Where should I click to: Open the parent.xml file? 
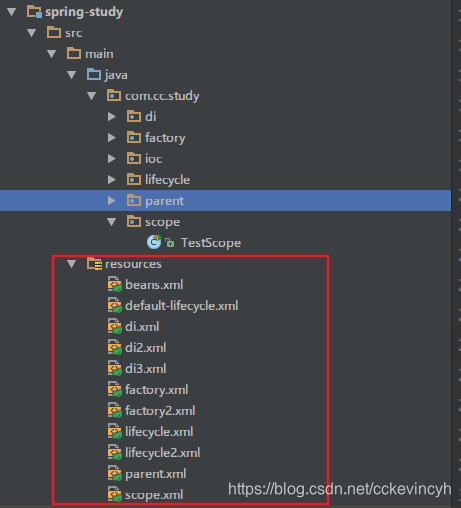[x=156, y=474]
